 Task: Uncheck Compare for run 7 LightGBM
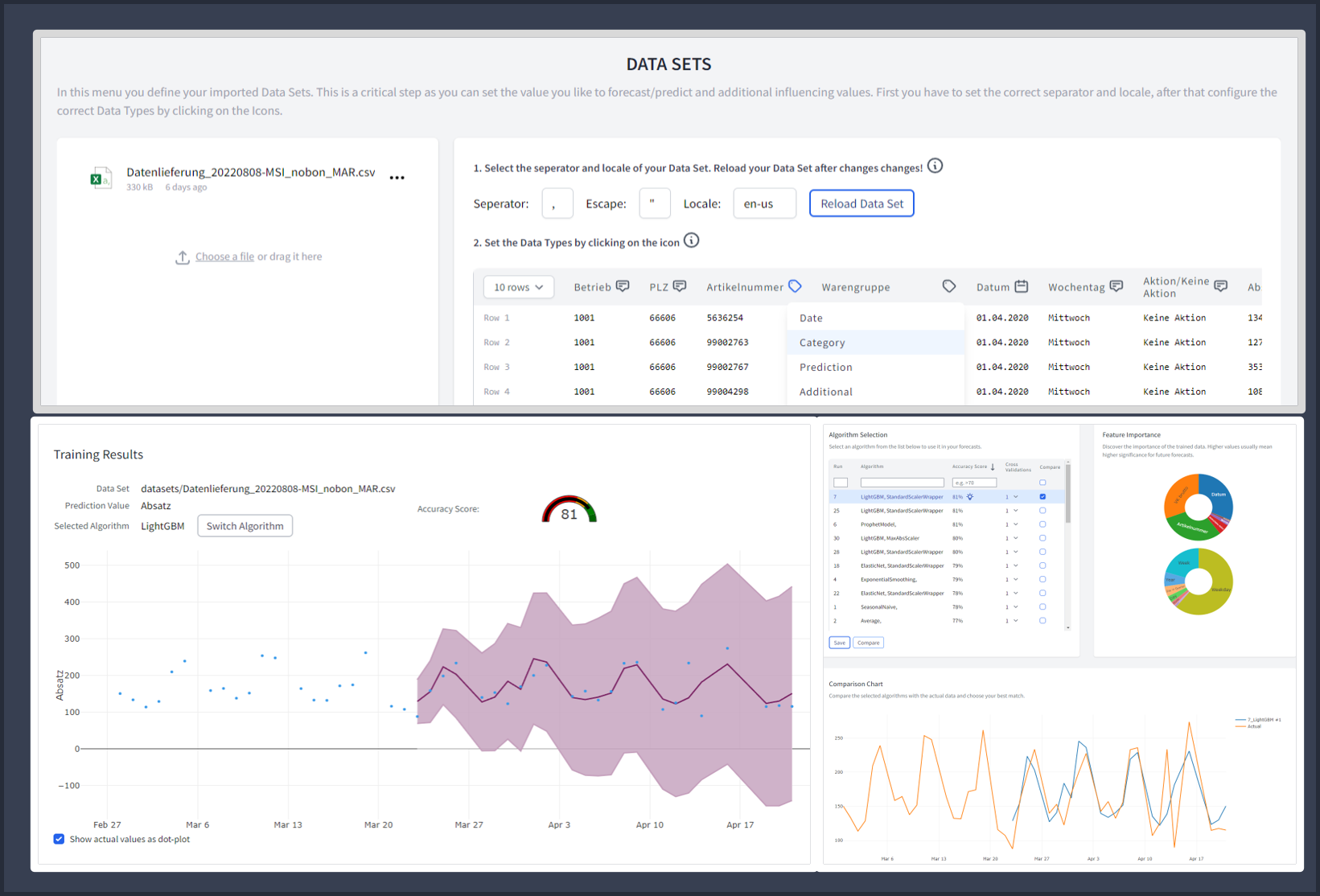click(x=1042, y=497)
